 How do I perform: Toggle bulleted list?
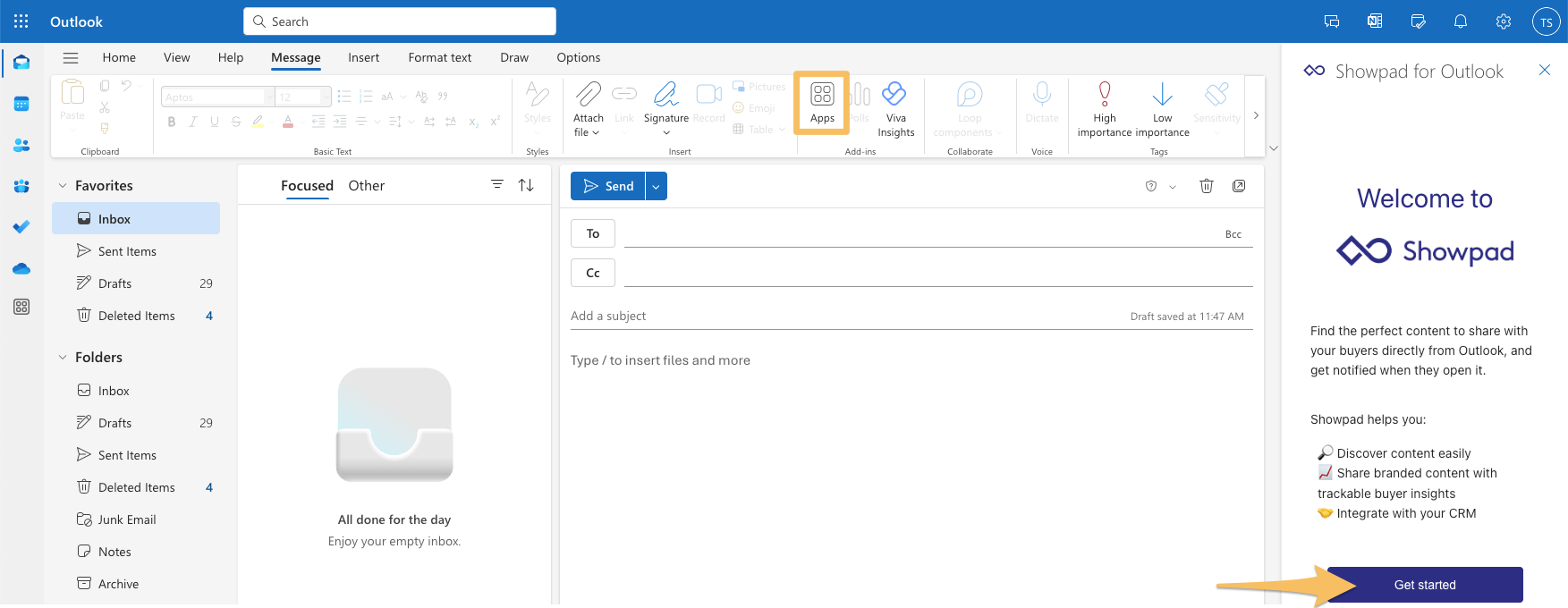coord(344,97)
